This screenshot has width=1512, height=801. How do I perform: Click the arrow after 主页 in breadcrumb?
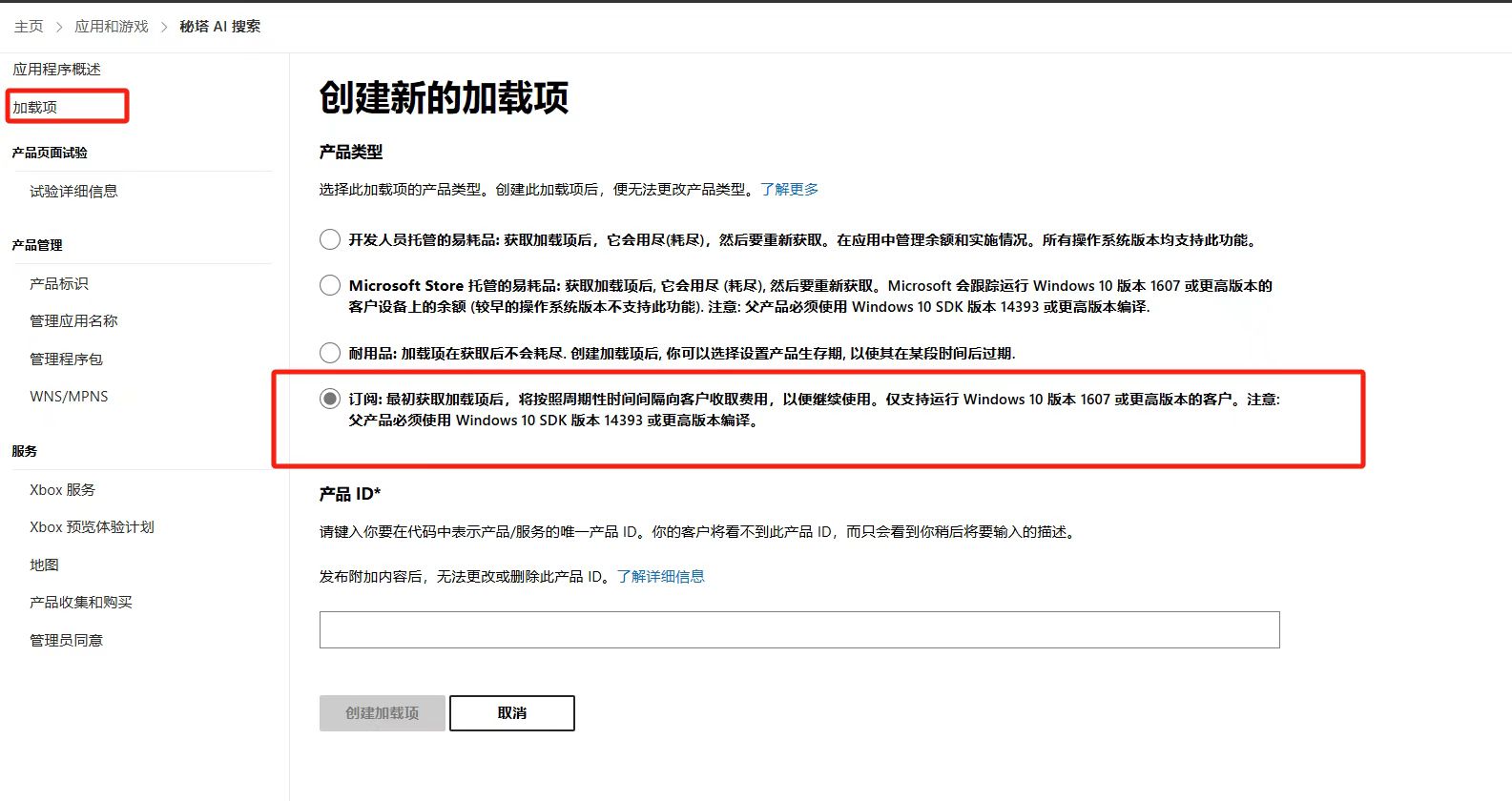click(x=59, y=27)
